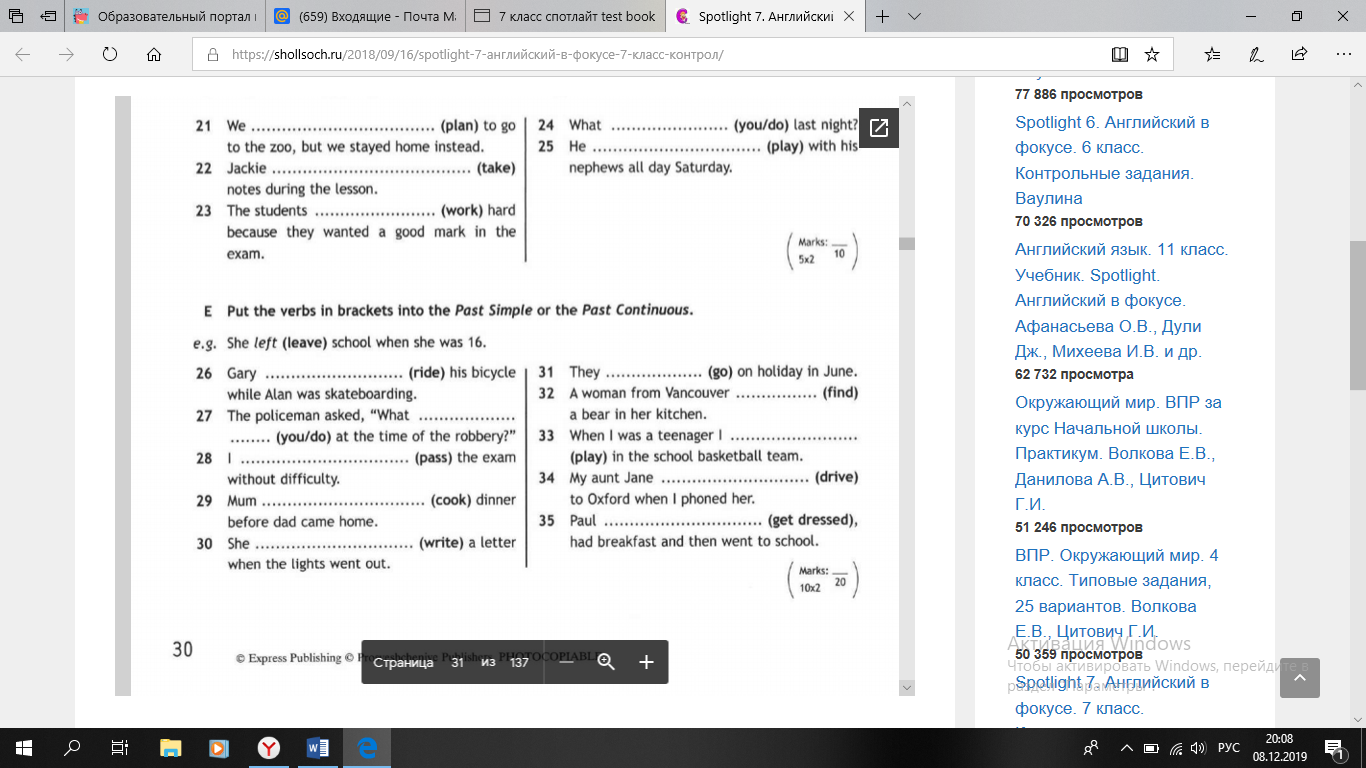
Task: Open the Action Center notifications icon
Action: click(1334, 747)
